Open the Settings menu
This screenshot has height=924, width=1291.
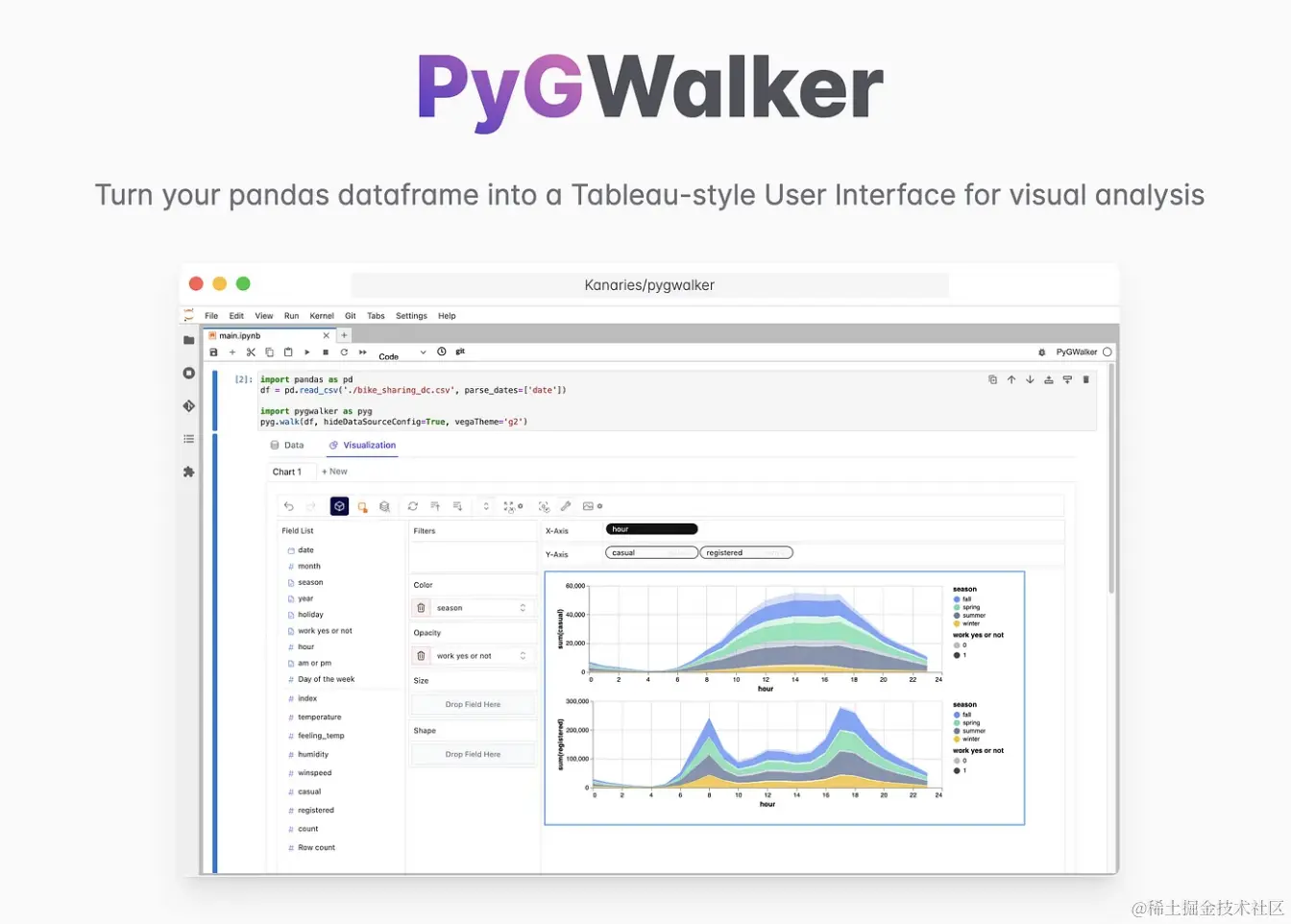tap(411, 316)
